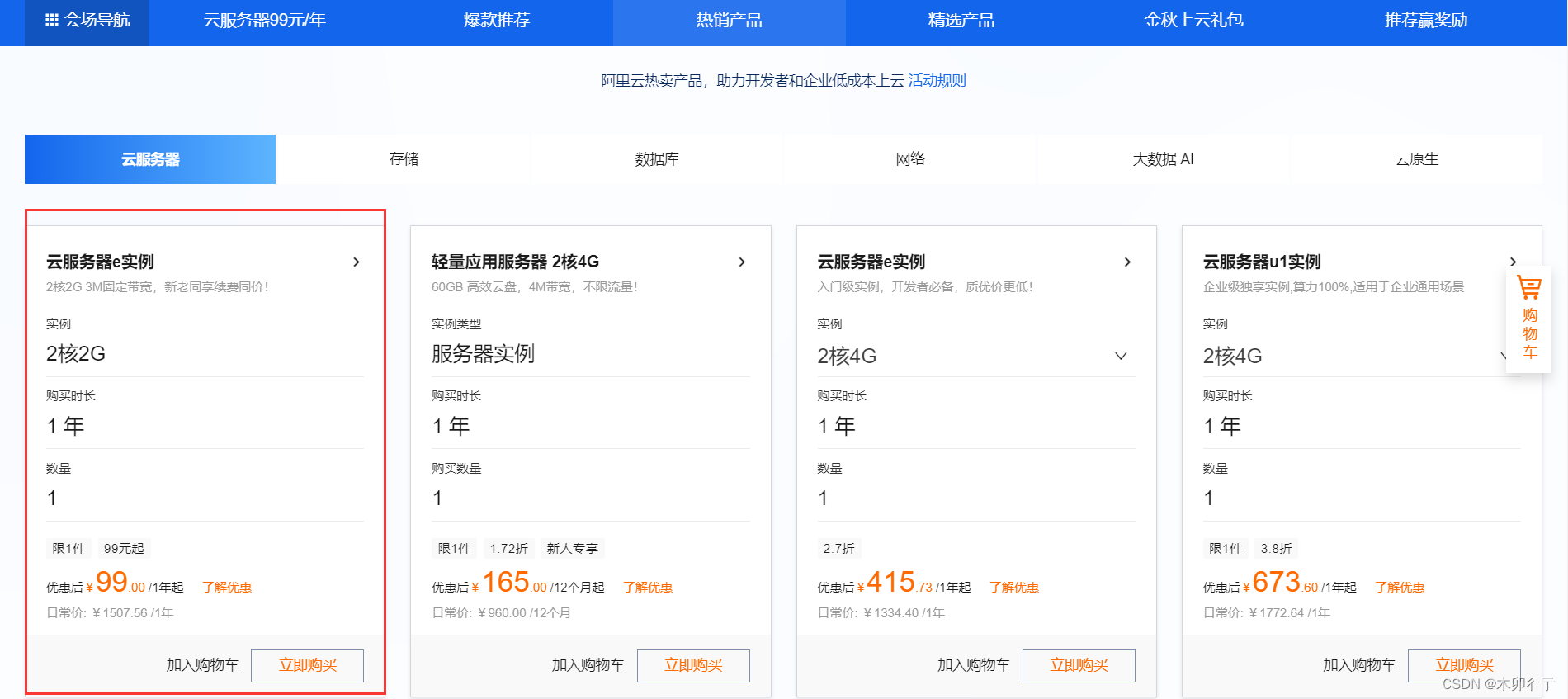
Task: Click 了解优惠 beside 165.00 price
Action: click(648, 588)
